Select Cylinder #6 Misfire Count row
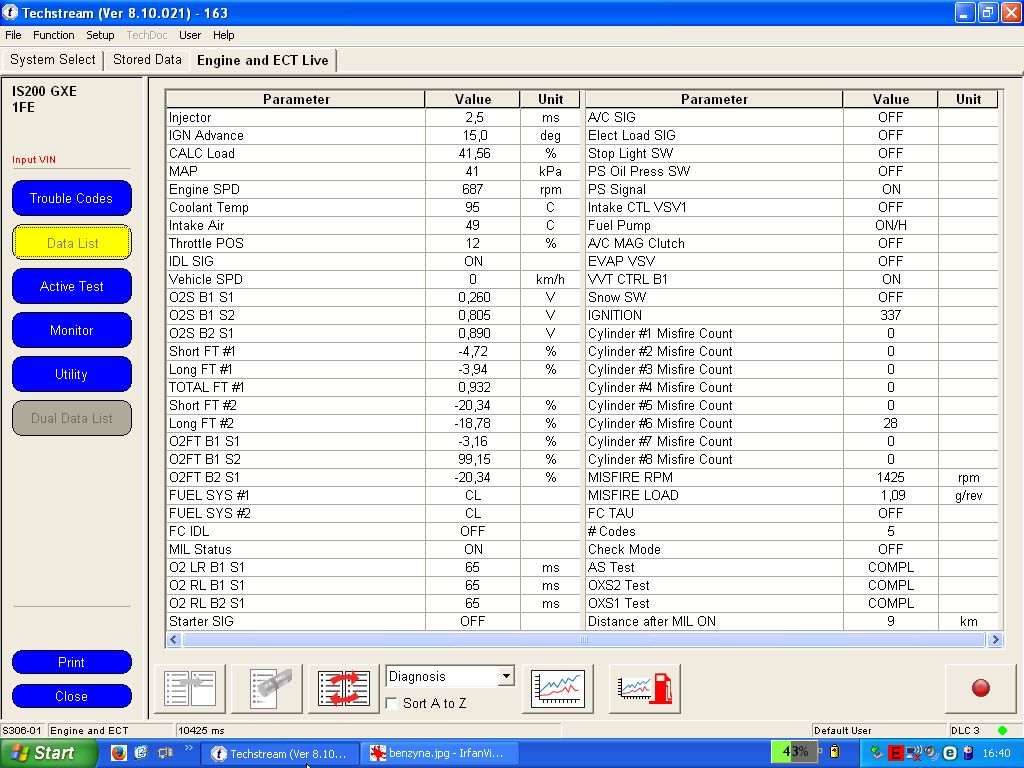This screenshot has width=1024, height=768. click(x=792, y=423)
